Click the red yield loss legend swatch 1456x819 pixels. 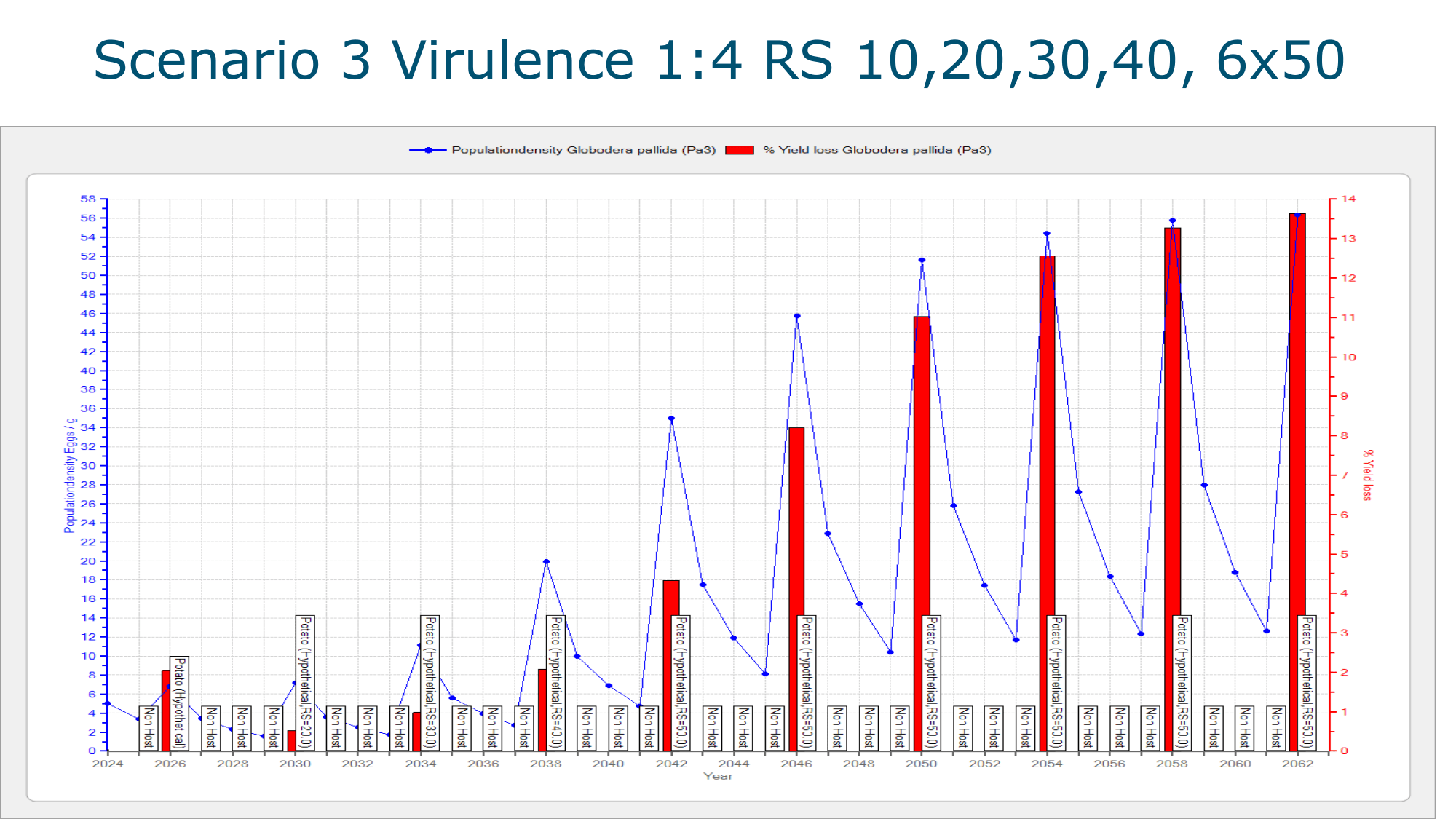pyautogui.click(x=739, y=150)
